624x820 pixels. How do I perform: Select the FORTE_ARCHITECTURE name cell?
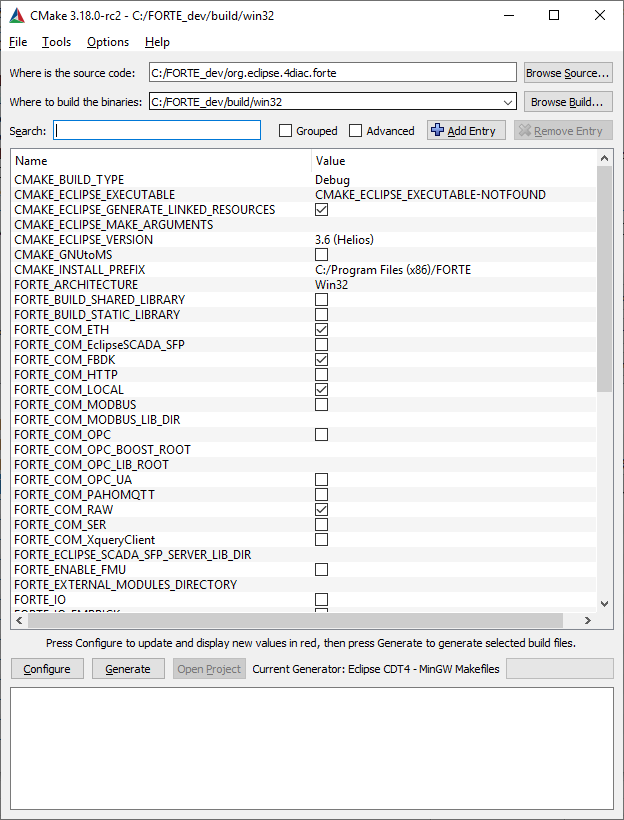point(76,285)
